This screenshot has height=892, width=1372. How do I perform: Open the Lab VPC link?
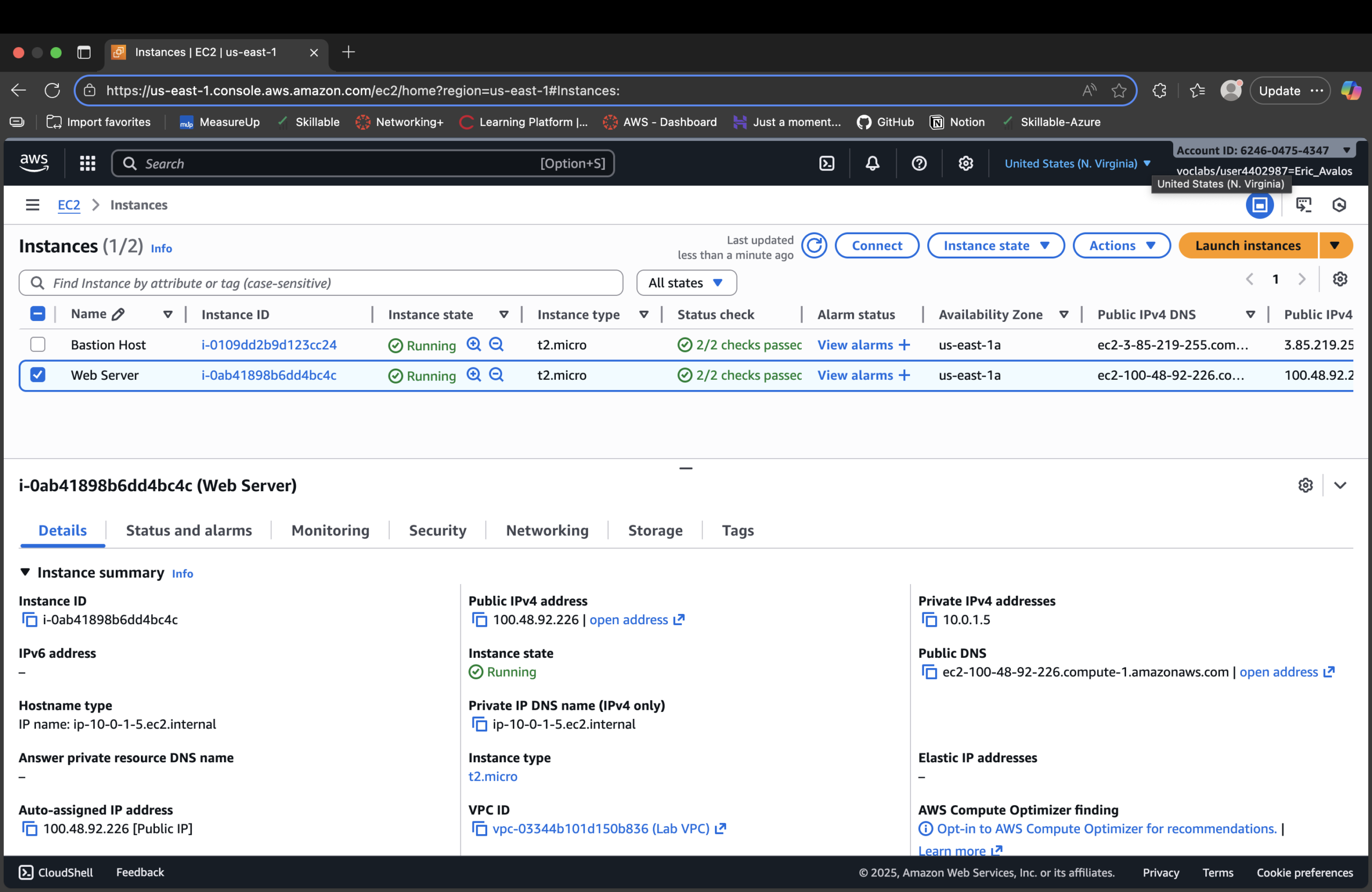pos(600,829)
